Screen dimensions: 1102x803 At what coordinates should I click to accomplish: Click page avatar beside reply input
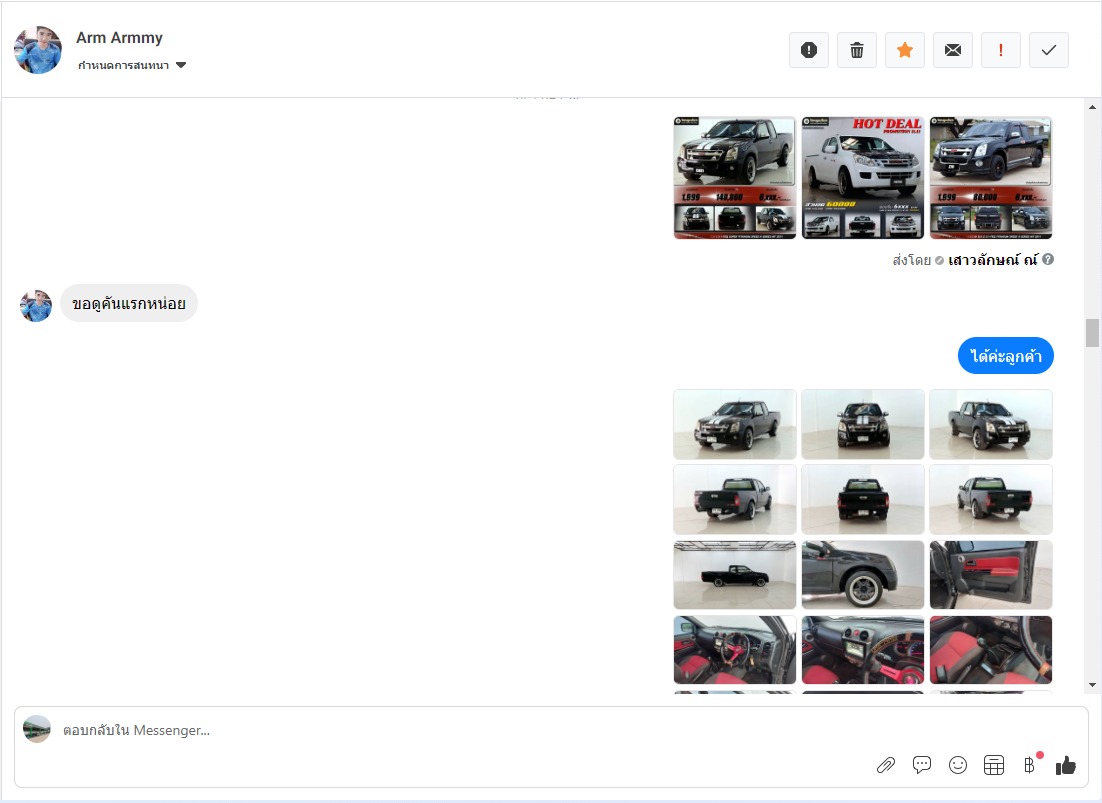pyautogui.click(x=37, y=729)
